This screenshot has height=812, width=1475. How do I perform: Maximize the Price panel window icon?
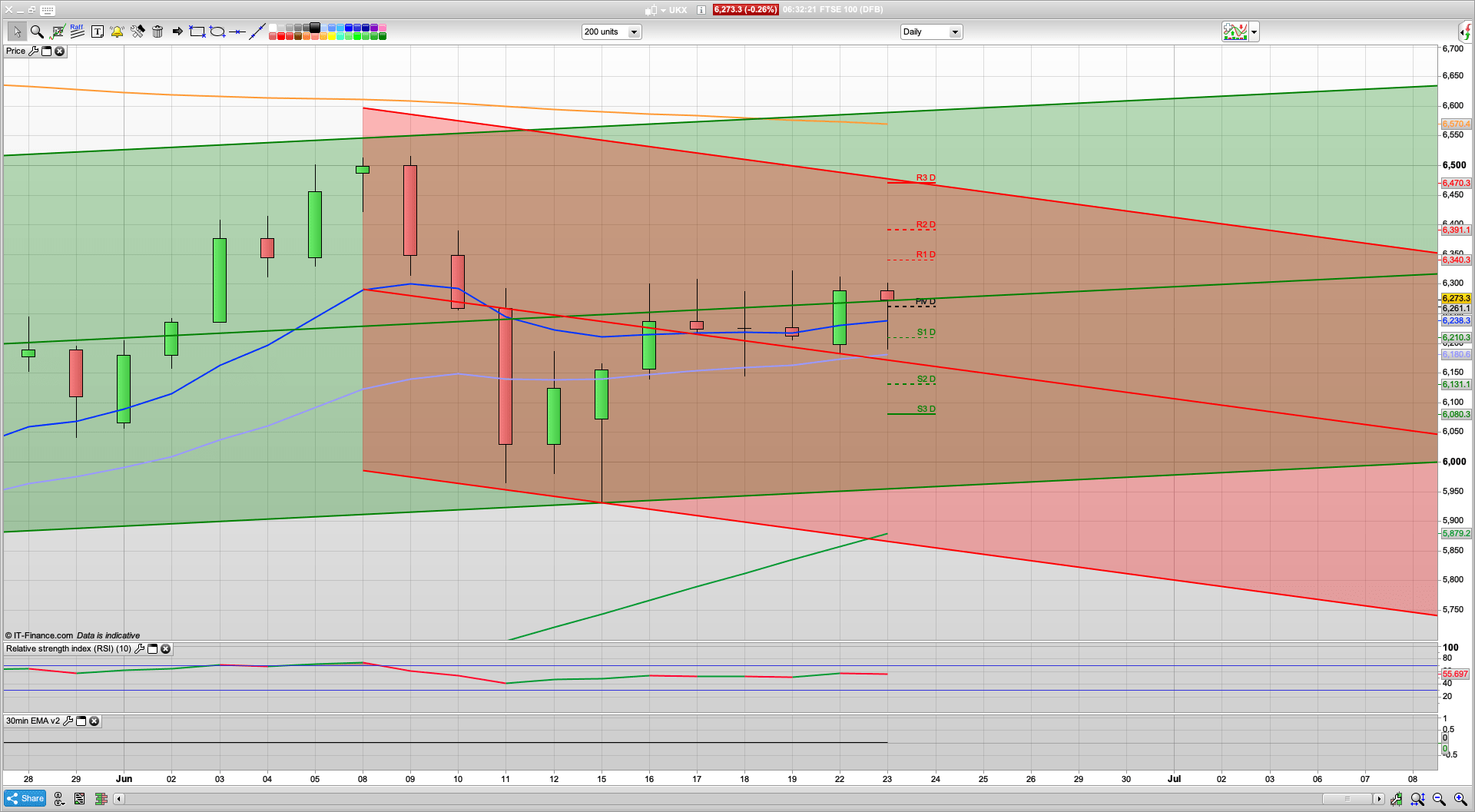(x=46, y=51)
